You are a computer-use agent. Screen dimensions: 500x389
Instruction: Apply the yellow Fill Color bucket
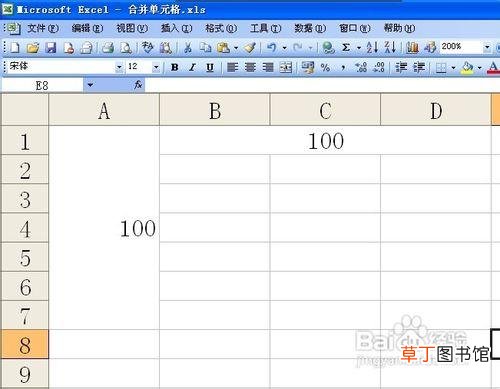click(x=467, y=68)
